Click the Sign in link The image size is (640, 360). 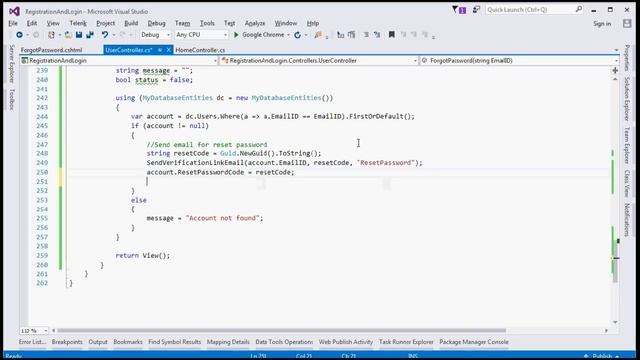pos(602,24)
